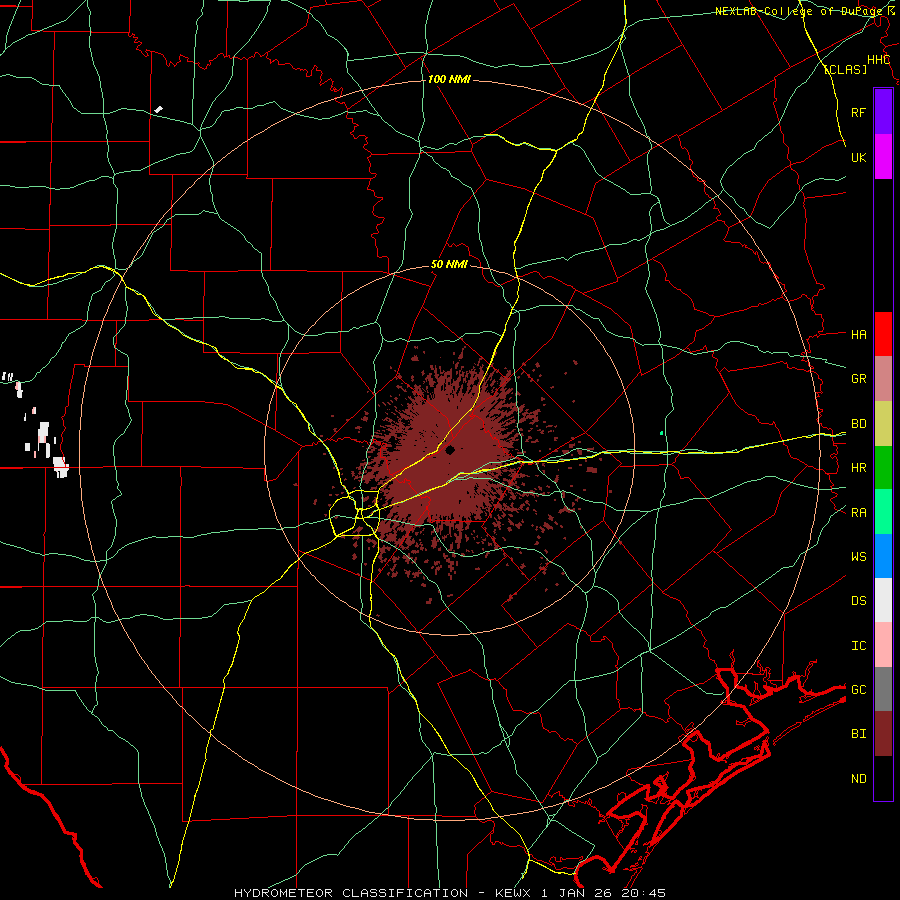The height and width of the screenshot is (900, 900).
Task: Click the blue WS legend swatch
Action: pyautogui.click(x=883, y=556)
